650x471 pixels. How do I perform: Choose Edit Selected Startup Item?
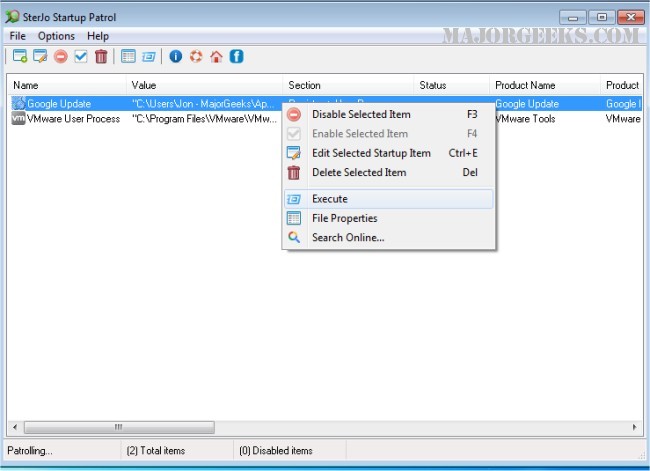(x=389, y=153)
